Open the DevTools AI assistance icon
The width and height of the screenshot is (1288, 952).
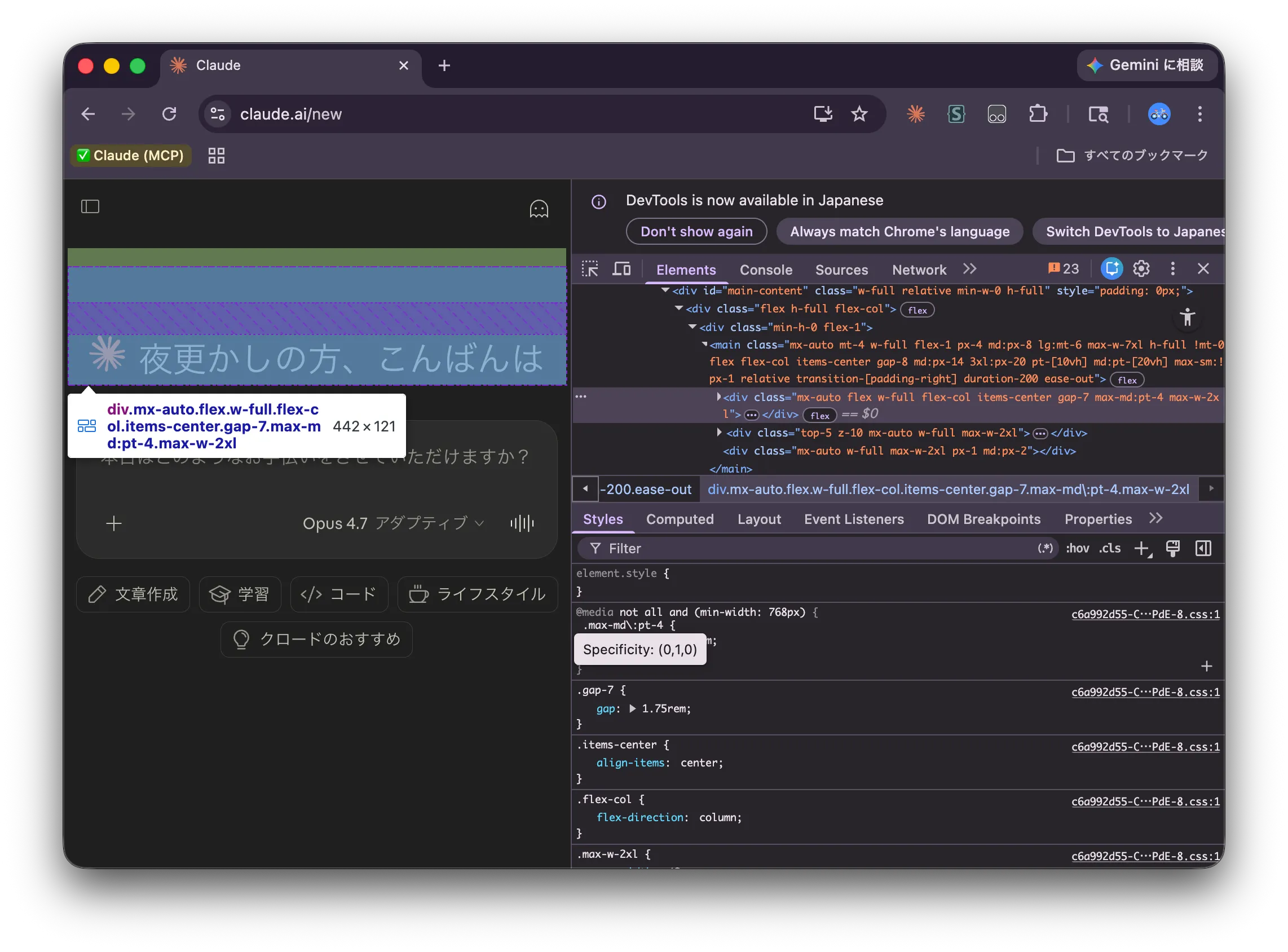(x=1111, y=268)
